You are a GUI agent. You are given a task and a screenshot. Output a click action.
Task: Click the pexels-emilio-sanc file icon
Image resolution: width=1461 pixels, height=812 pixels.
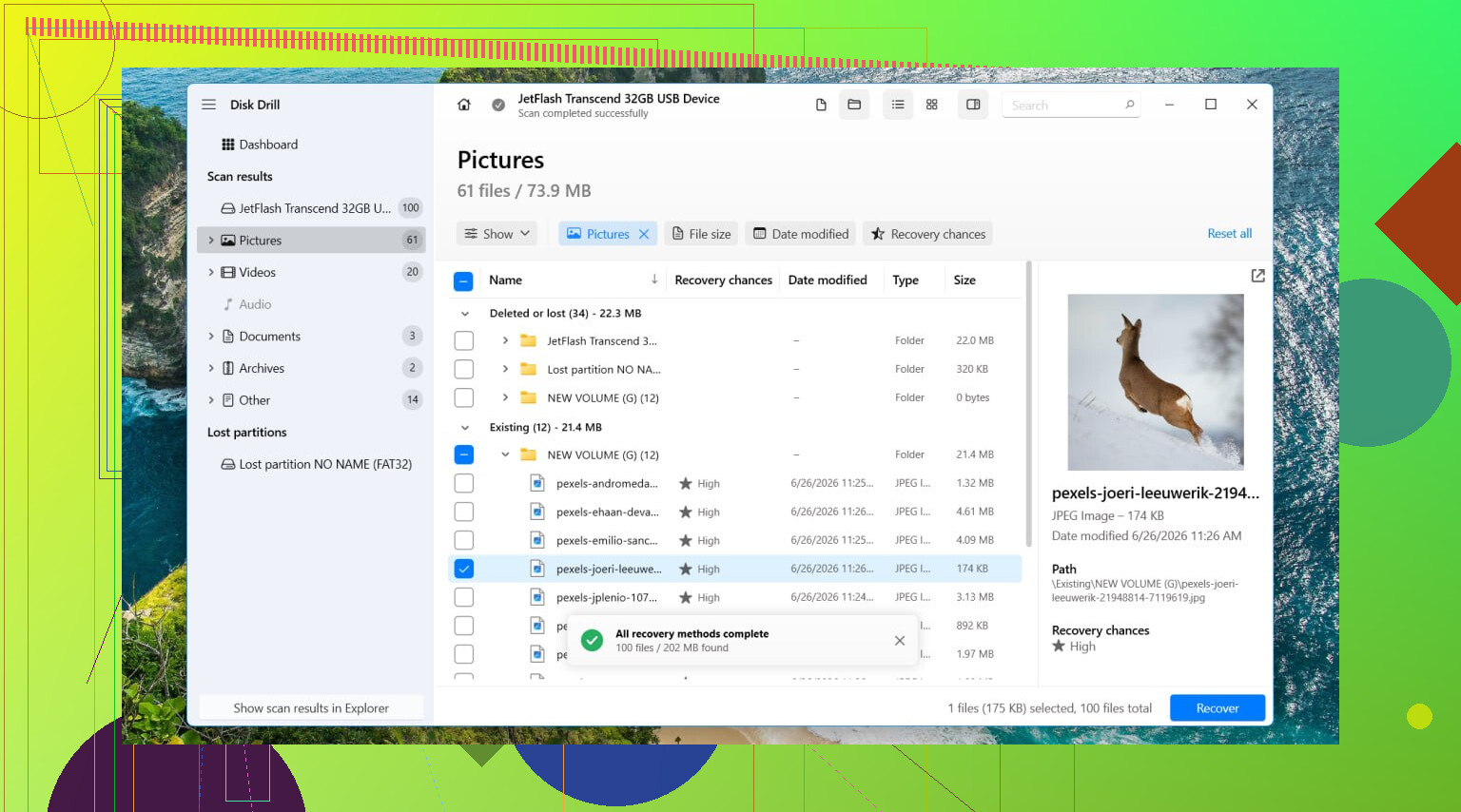tap(537, 540)
